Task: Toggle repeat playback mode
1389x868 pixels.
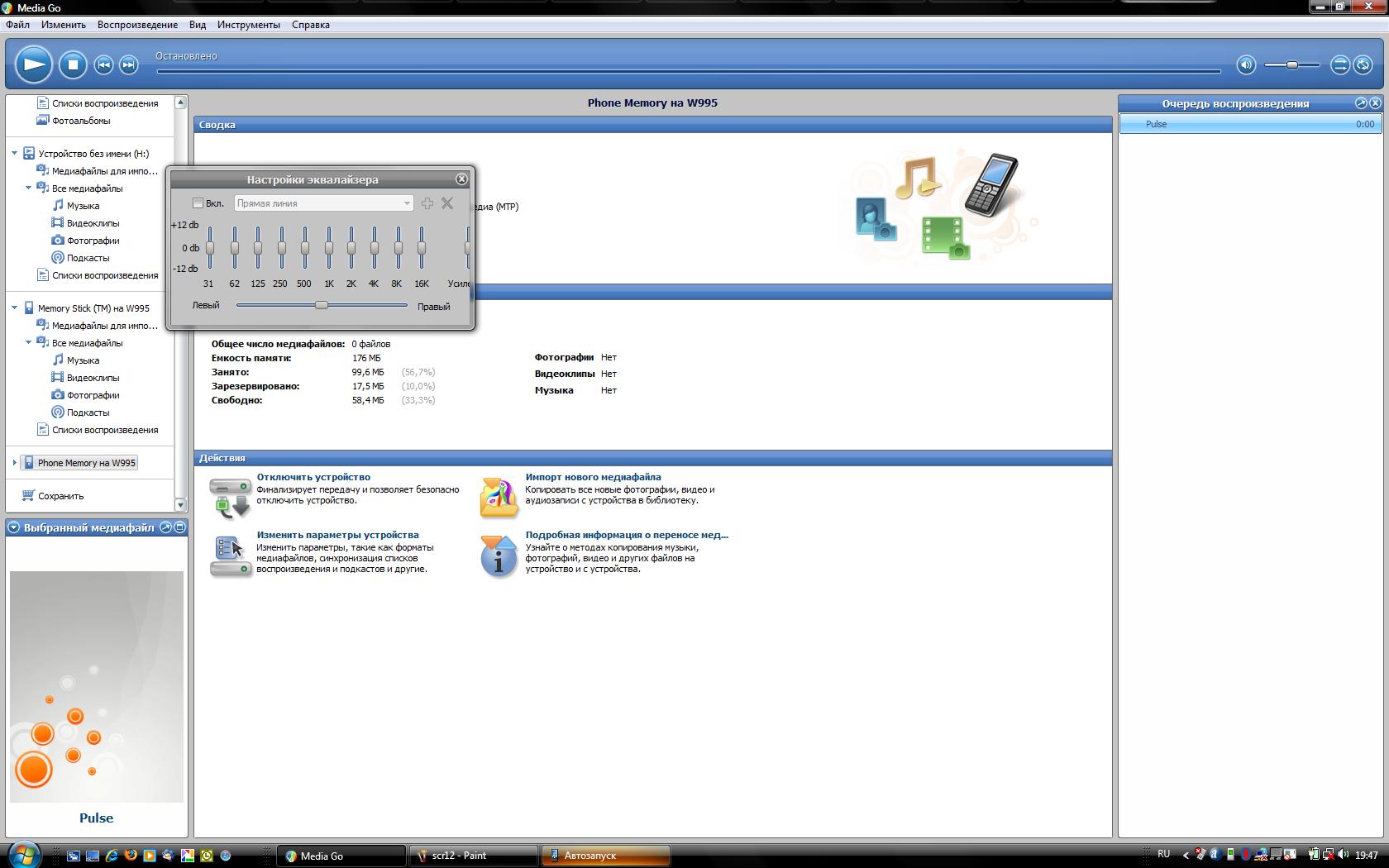Action: tap(1363, 64)
